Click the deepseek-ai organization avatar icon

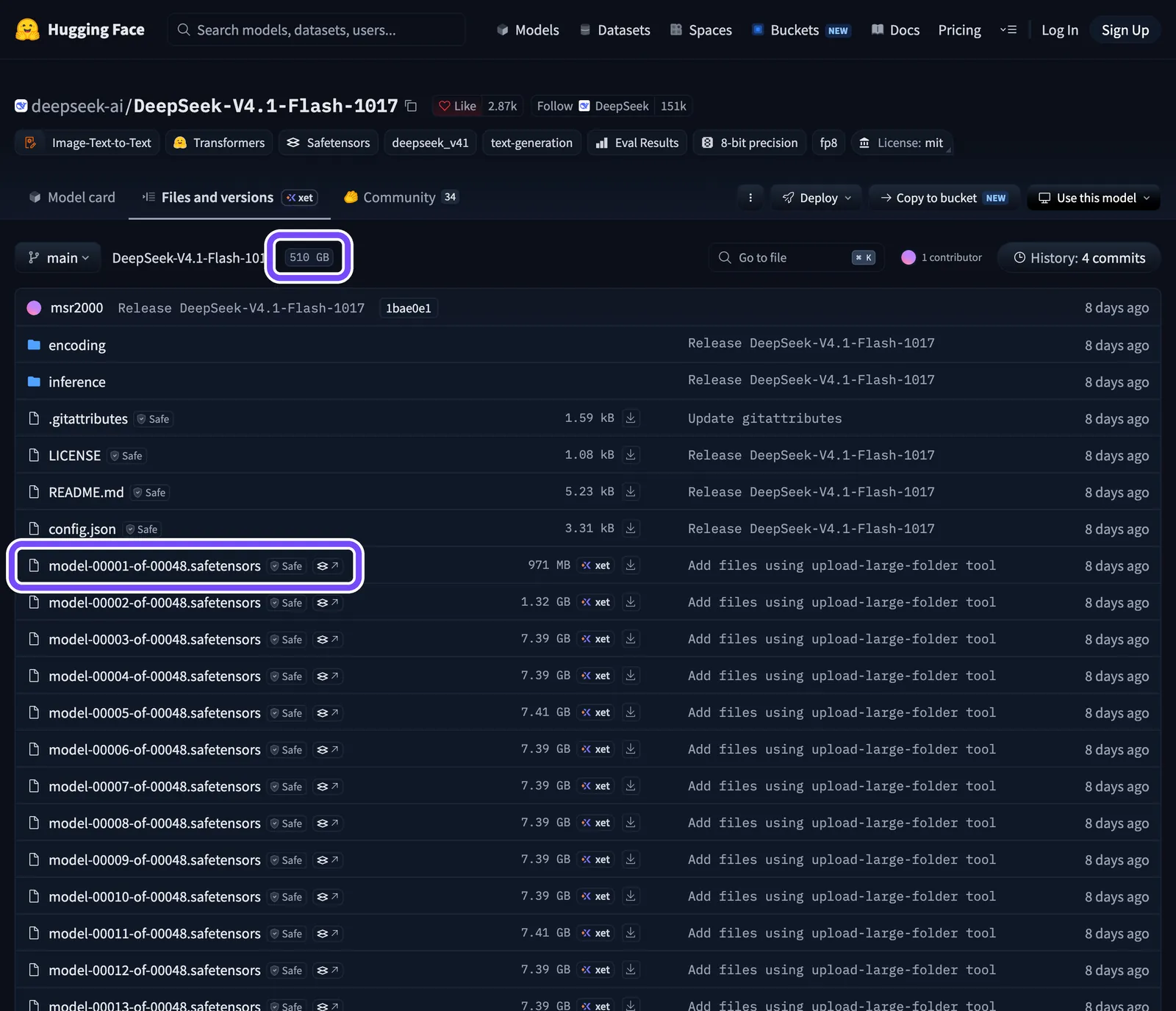(x=21, y=106)
